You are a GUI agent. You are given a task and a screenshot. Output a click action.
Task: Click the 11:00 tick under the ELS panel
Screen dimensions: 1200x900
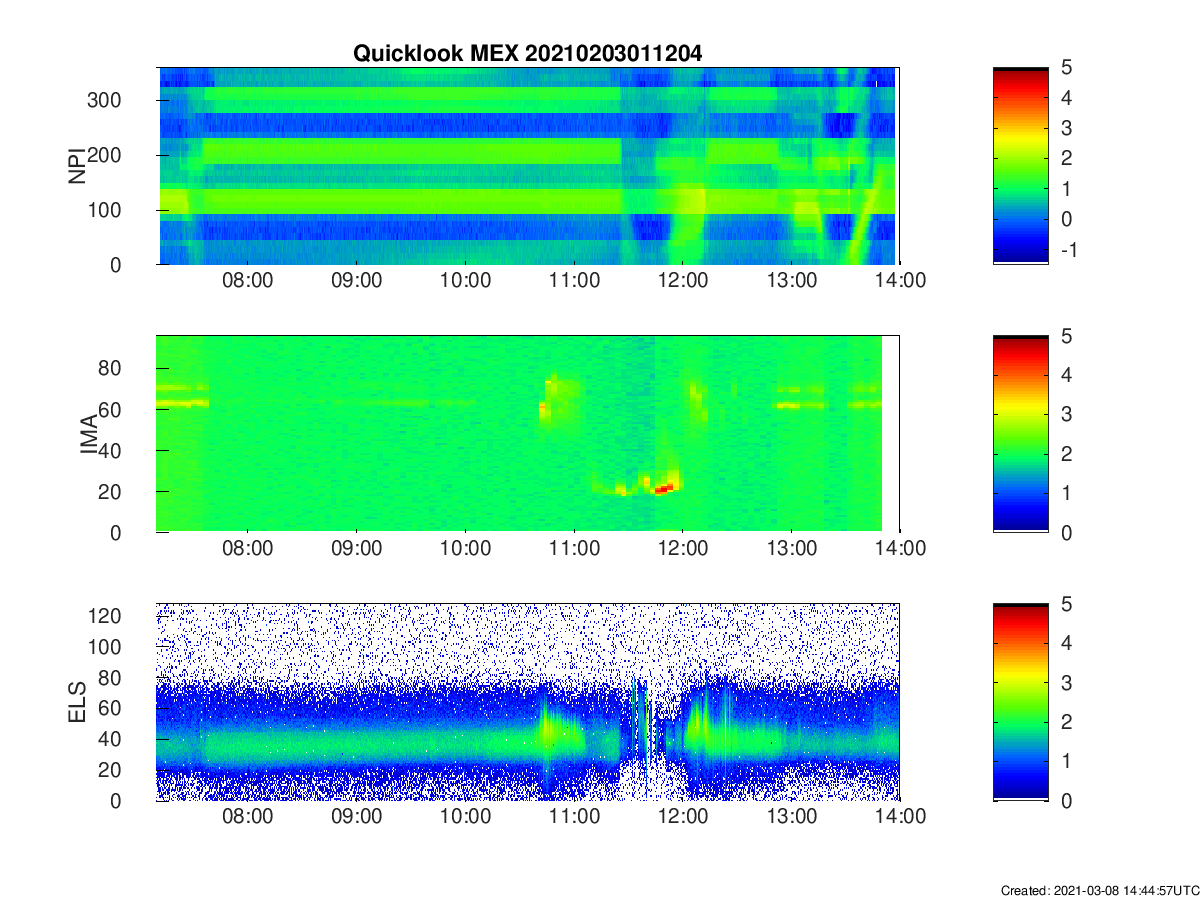574,817
